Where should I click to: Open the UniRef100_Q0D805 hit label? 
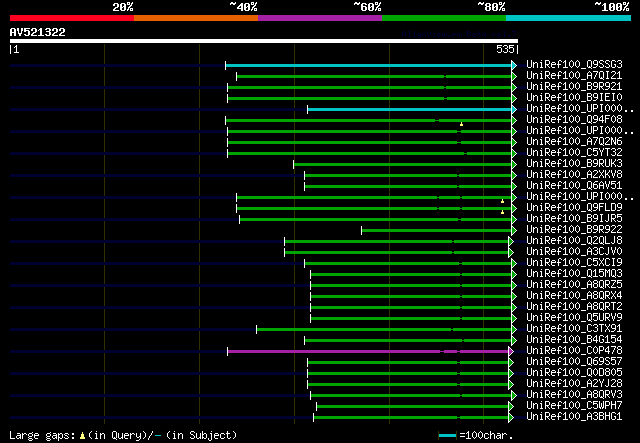coord(574,373)
